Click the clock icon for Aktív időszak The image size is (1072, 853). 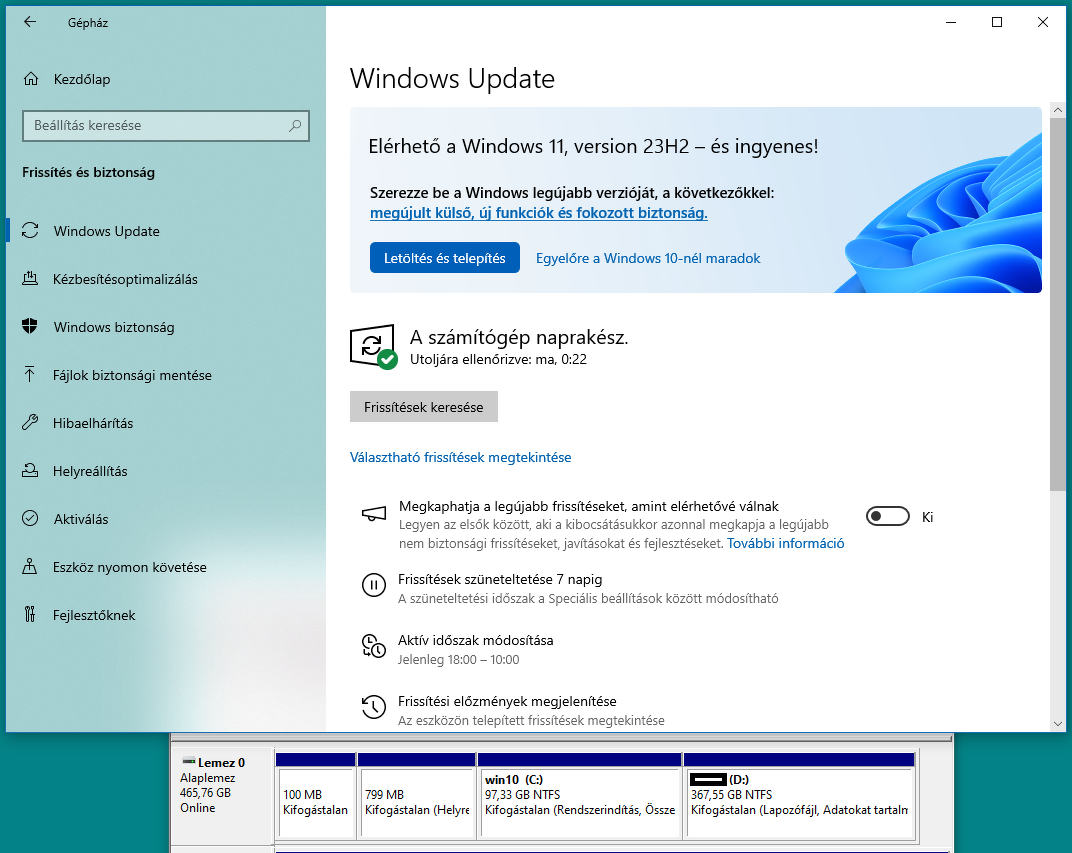374,646
